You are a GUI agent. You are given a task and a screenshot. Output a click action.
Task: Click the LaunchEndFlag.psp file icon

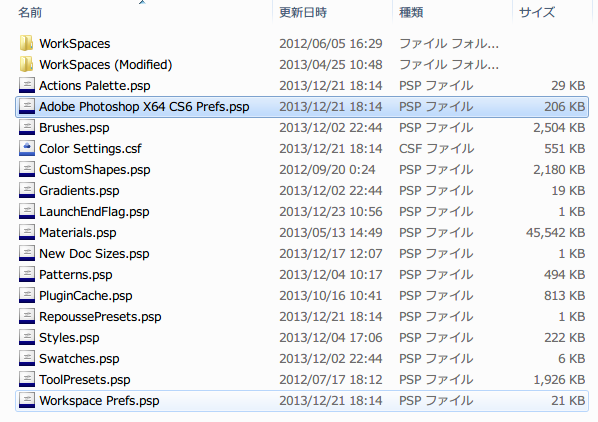pyautogui.click(x=27, y=211)
